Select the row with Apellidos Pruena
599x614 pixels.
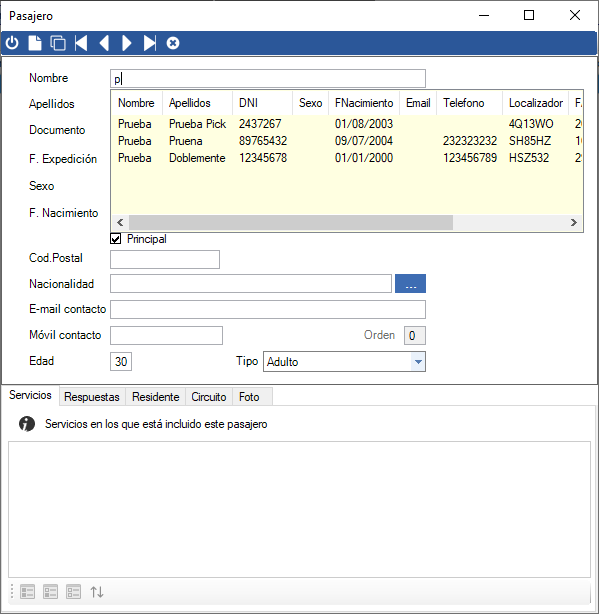point(347,141)
